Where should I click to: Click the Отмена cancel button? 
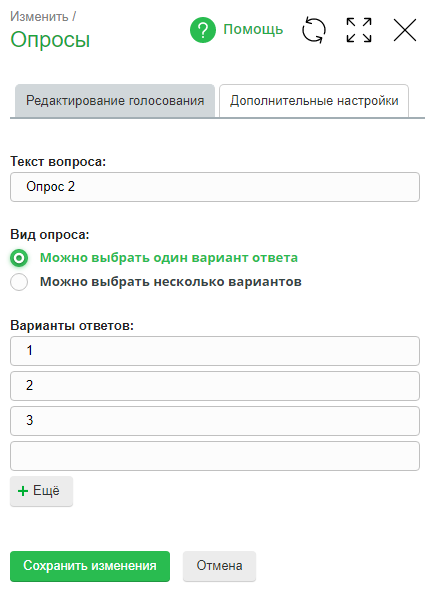click(x=219, y=566)
